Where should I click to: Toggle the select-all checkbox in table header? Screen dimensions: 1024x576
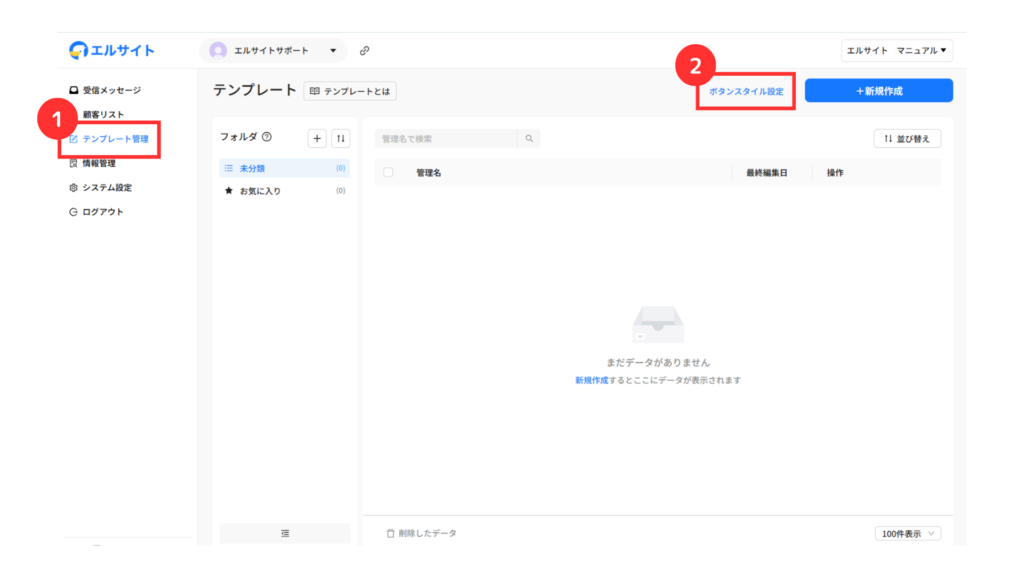388,173
